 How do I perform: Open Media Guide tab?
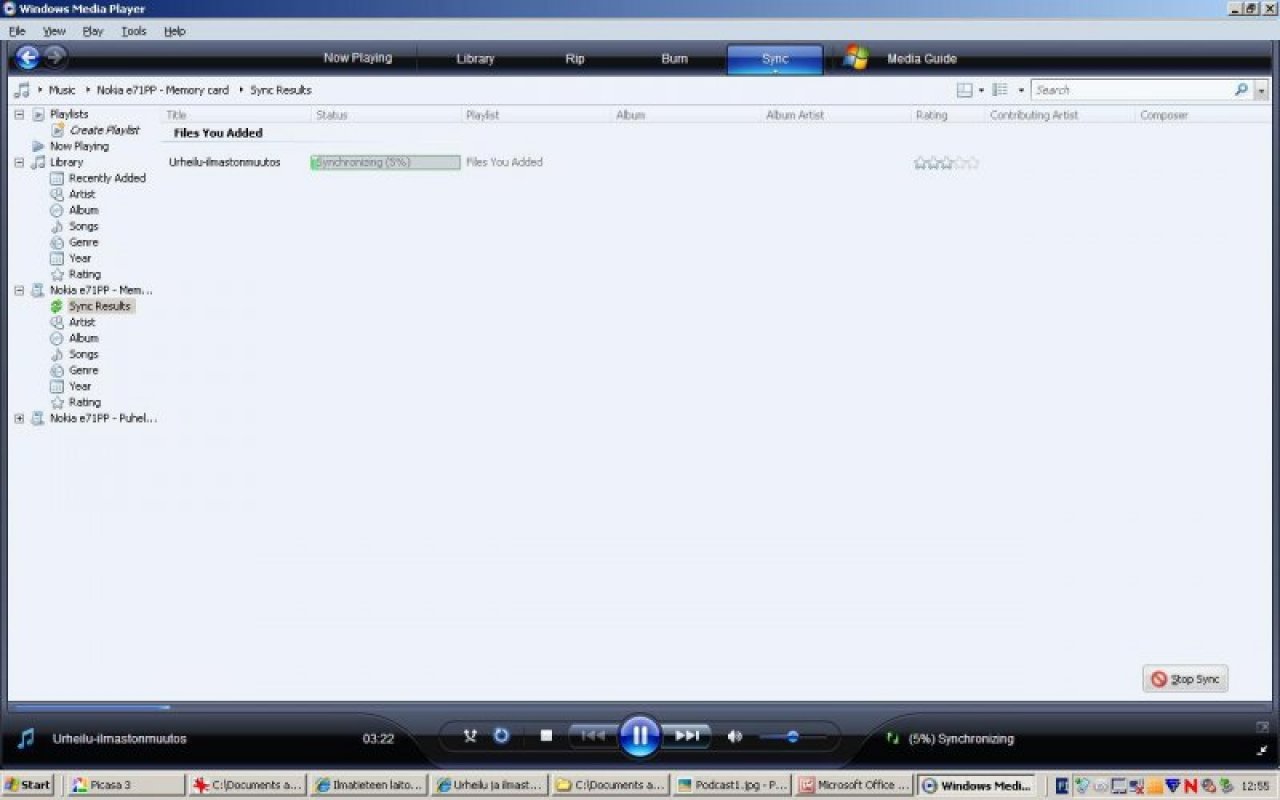click(922, 59)
